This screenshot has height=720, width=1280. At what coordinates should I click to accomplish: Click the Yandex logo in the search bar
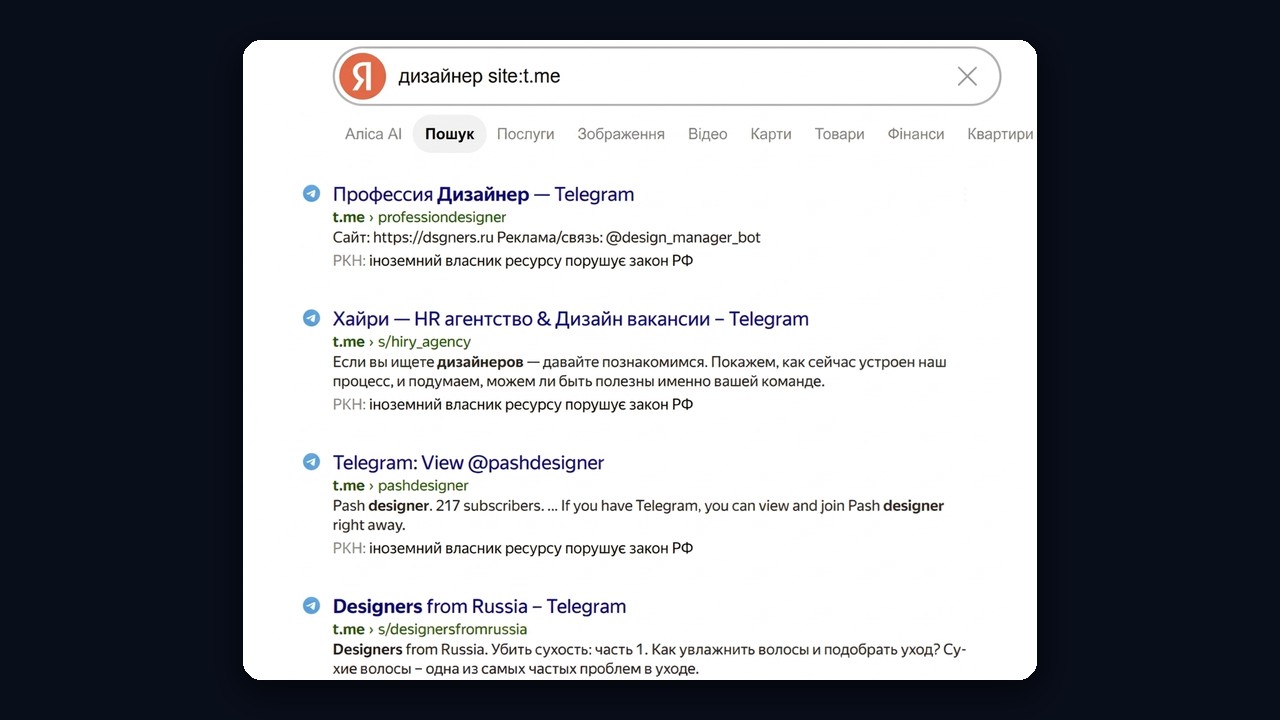362,76
